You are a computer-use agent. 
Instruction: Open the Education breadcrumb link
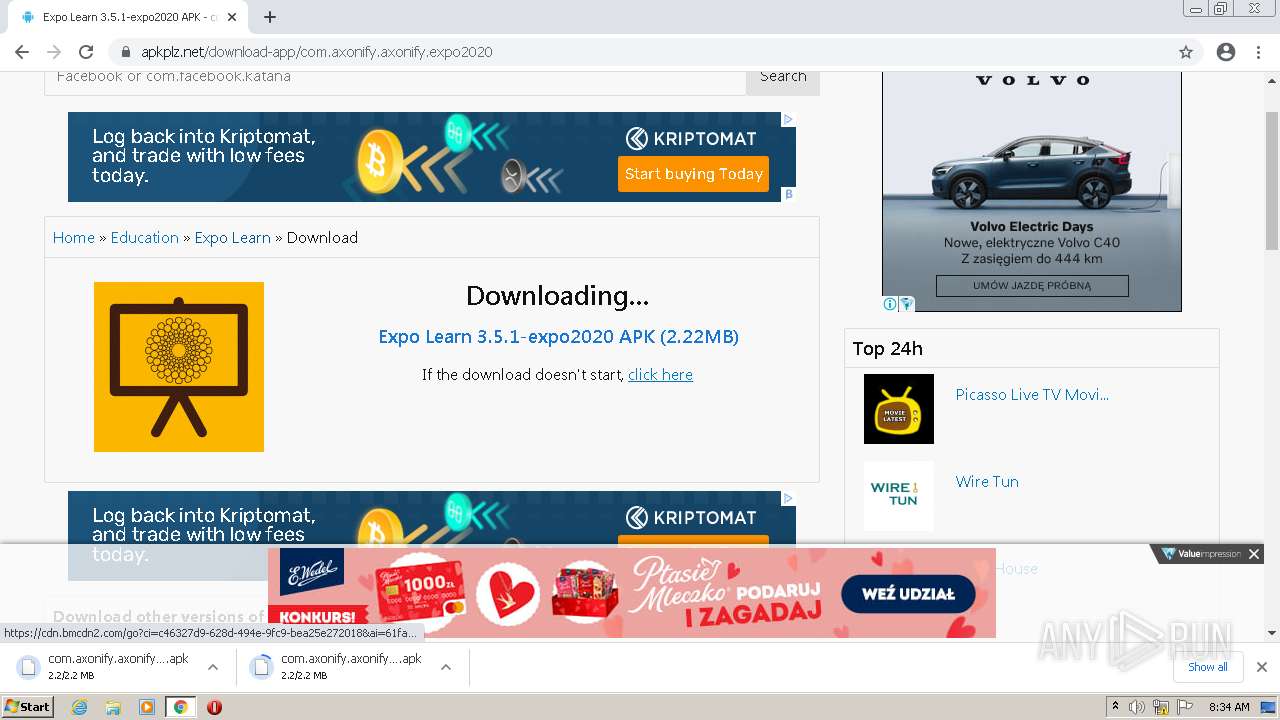pyautogui.click(x=145, y=238)
